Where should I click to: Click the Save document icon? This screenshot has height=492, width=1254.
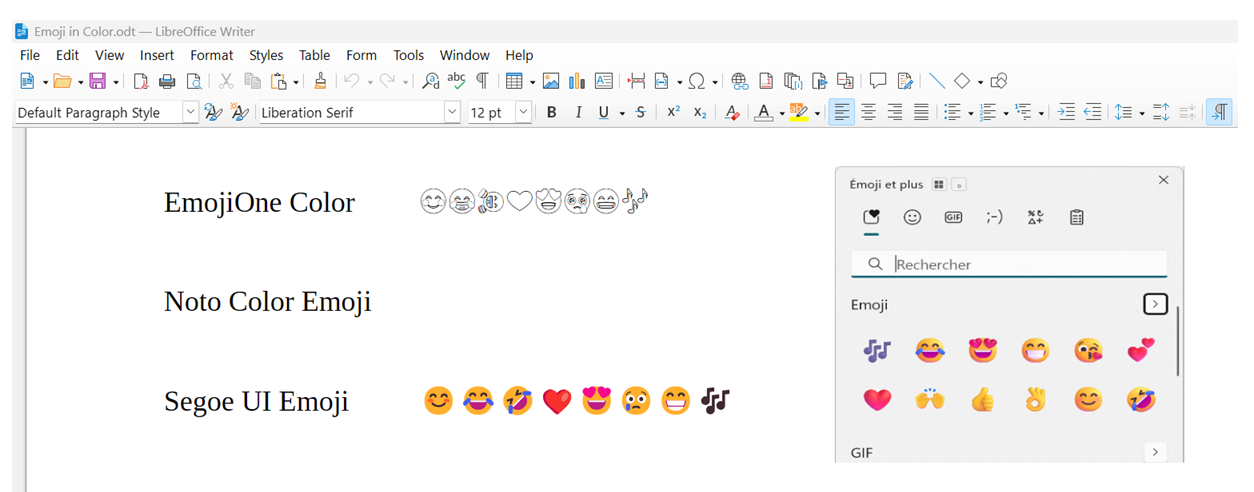pos(97,82)
